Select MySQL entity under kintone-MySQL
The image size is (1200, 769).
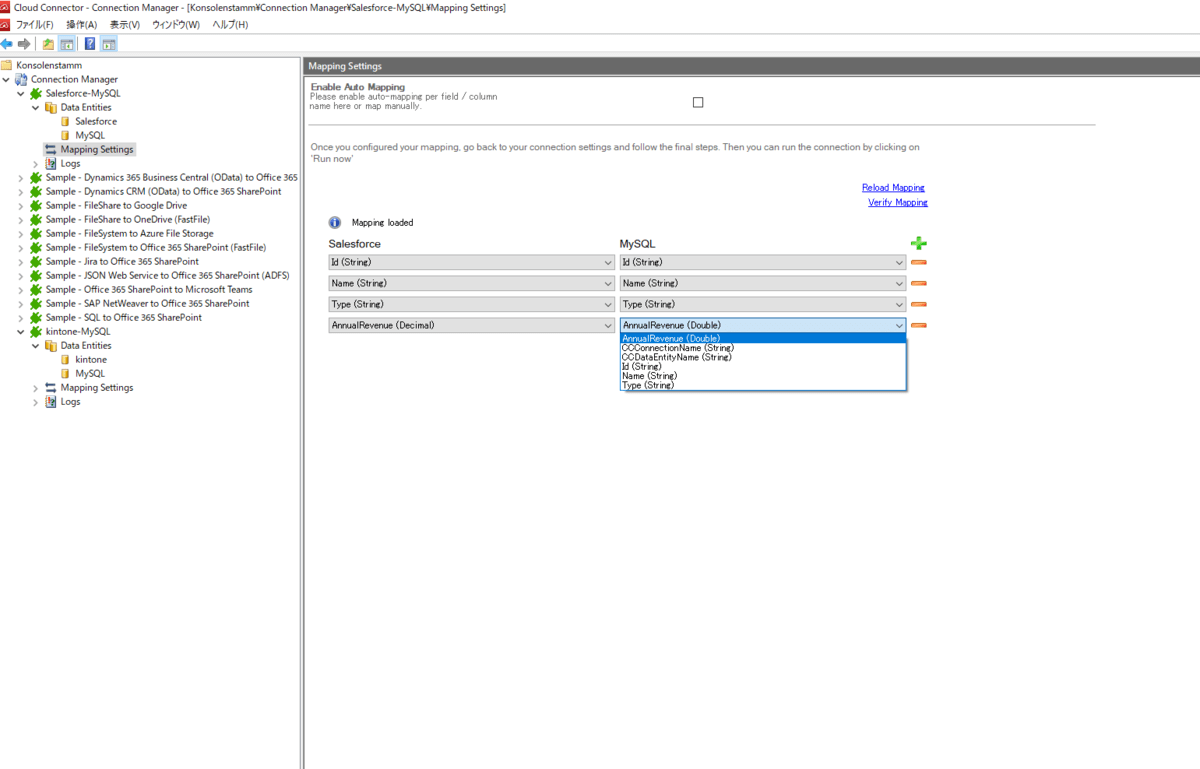click(x=90, y=373)
